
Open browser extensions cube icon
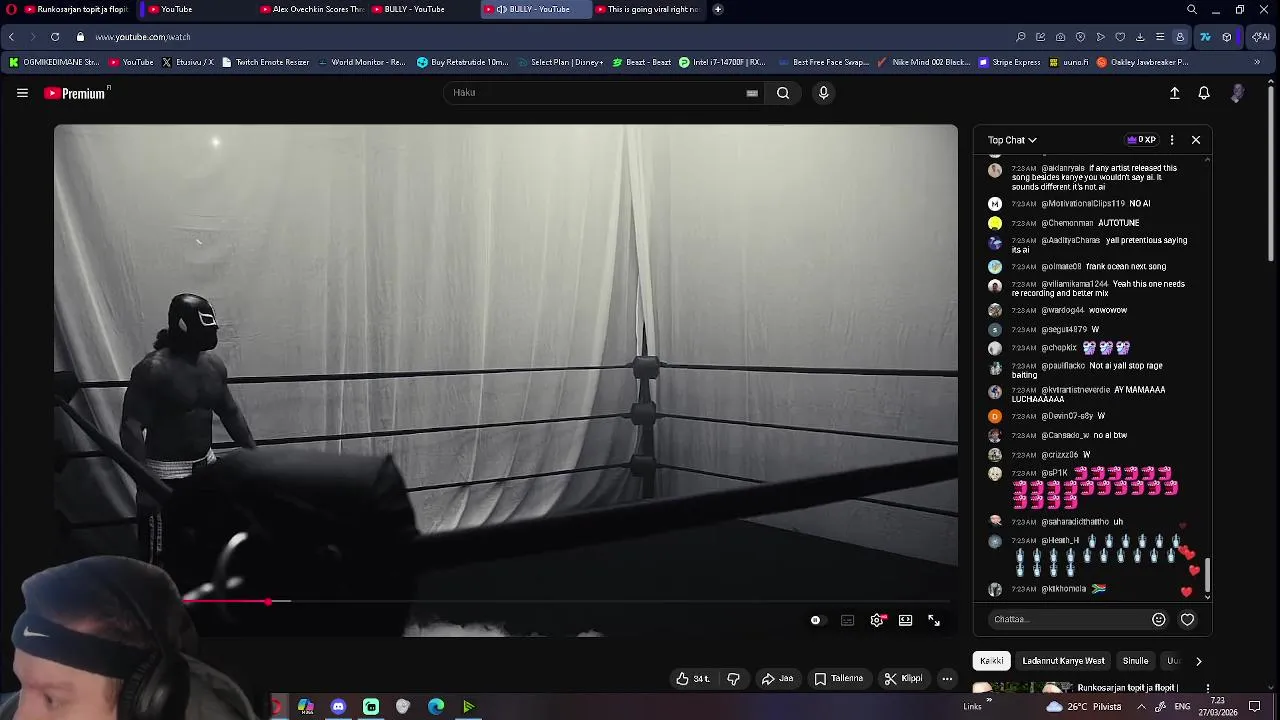1227,37
